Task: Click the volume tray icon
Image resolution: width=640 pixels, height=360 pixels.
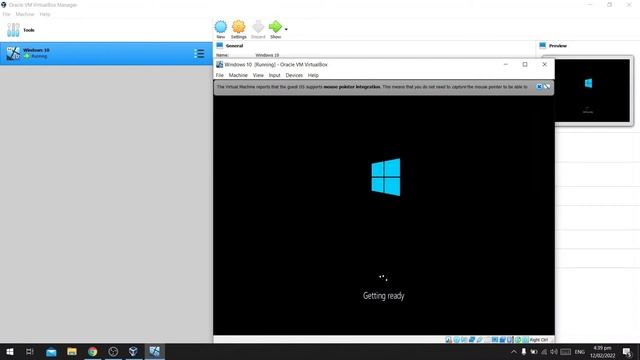Action: [554, 351]
